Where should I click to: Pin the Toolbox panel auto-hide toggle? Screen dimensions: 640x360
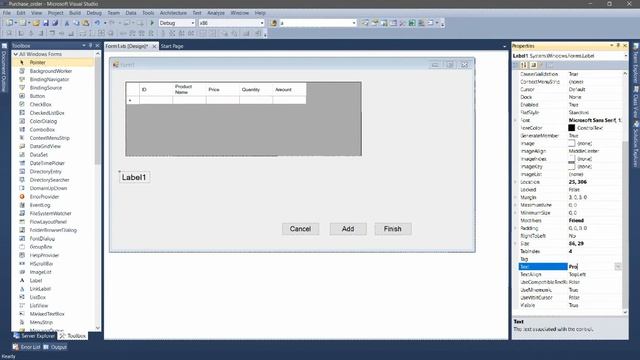tap(91, 45)
